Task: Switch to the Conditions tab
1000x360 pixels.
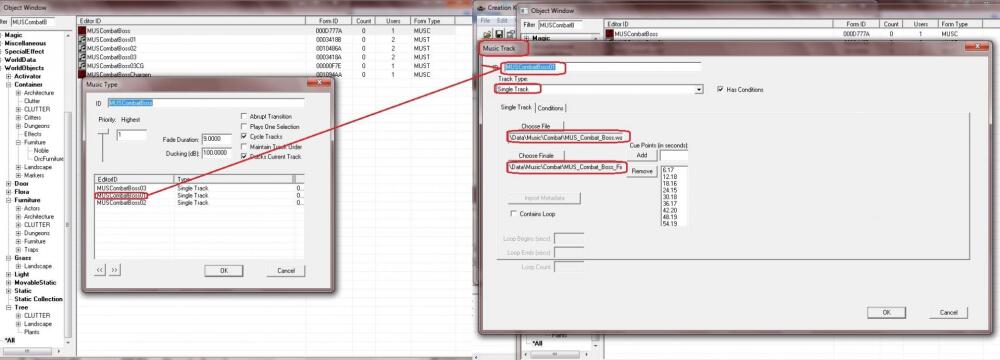Action: pos(551,108)
